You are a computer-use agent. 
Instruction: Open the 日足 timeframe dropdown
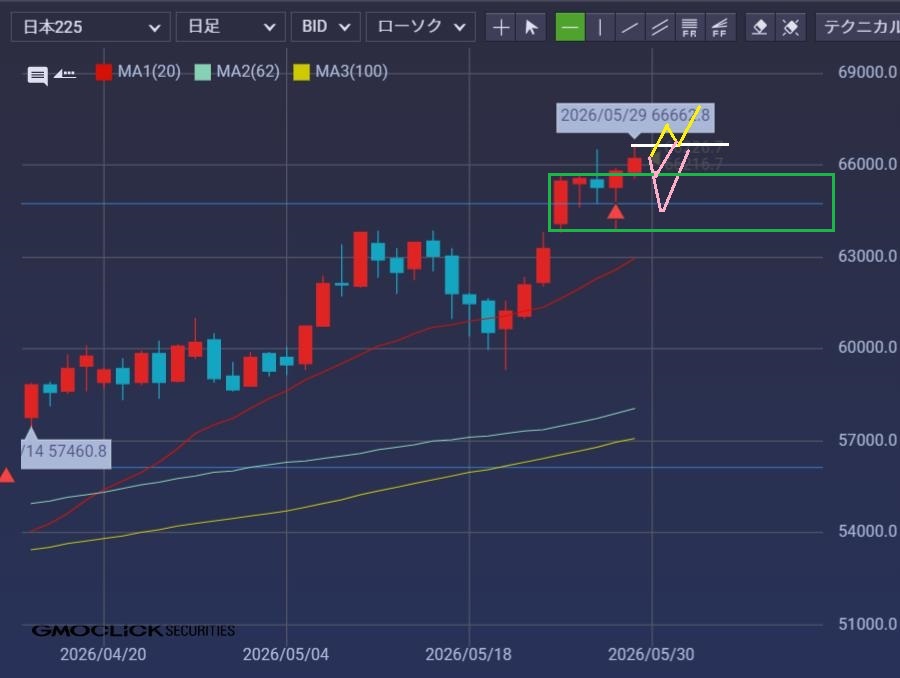230,27
